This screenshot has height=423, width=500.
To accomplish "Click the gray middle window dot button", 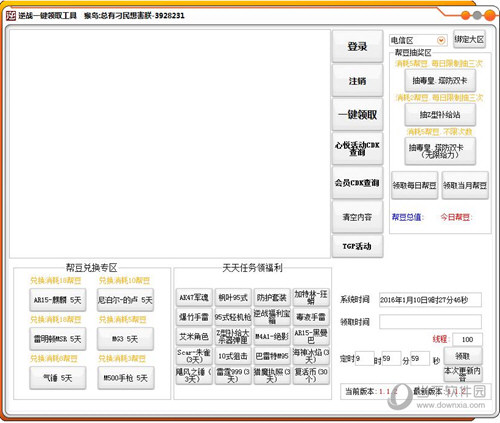I will tap(477, 15).
